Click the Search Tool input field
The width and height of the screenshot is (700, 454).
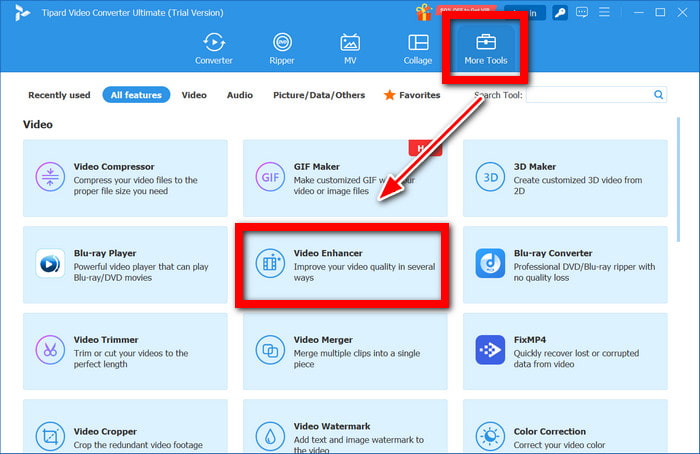pos(588,95)
